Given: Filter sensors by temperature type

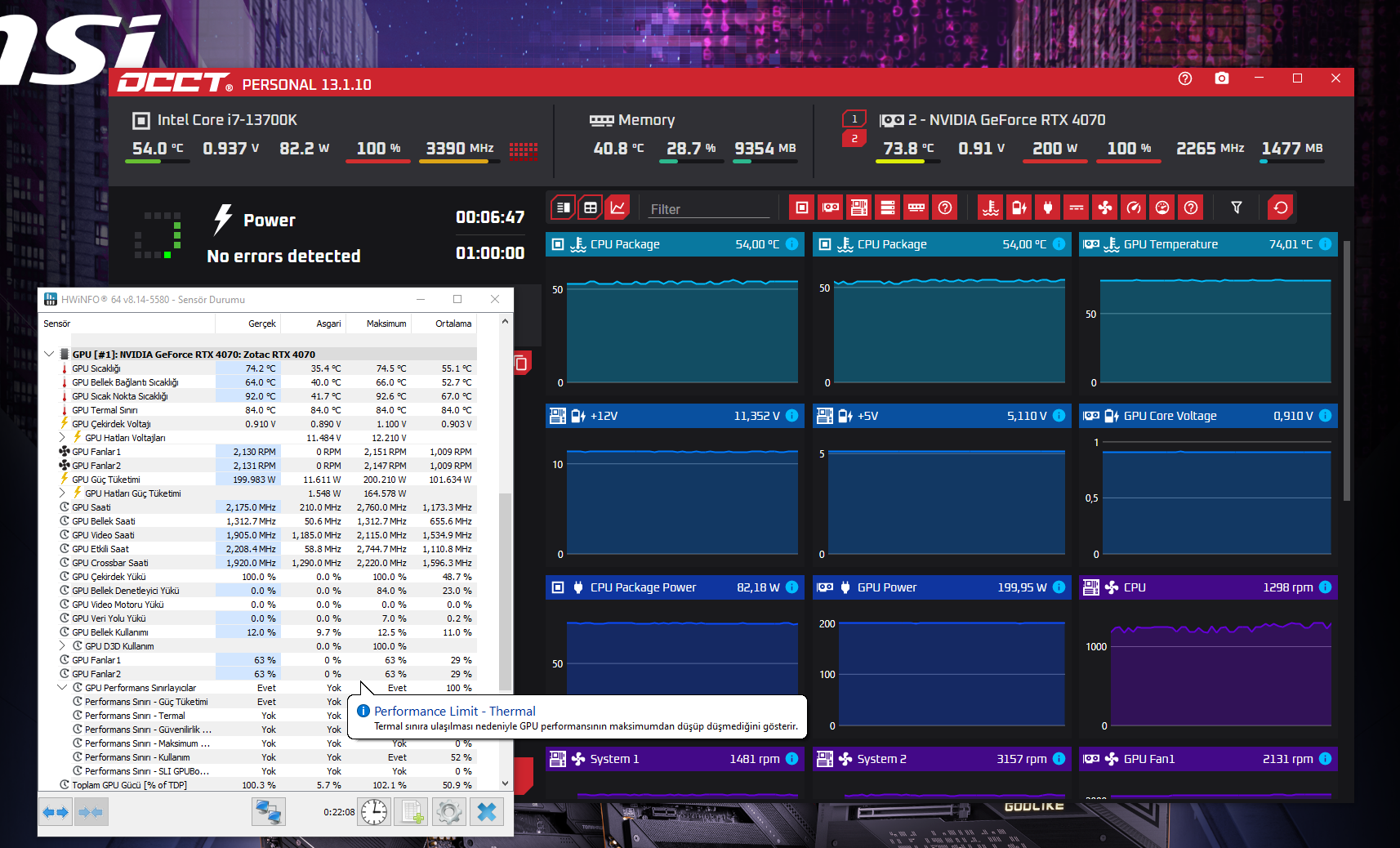Looking at the screenshot, I should click(x=991, y=208).
